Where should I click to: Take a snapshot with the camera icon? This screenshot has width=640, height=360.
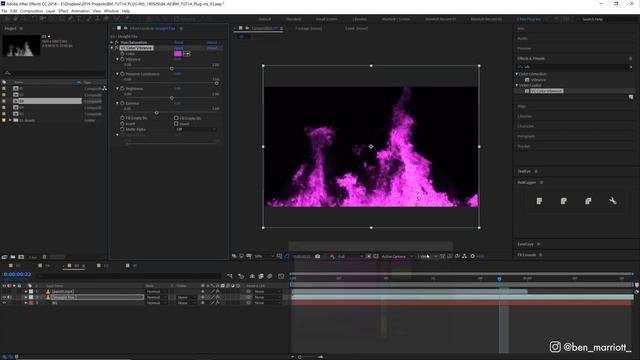point(318,256)
